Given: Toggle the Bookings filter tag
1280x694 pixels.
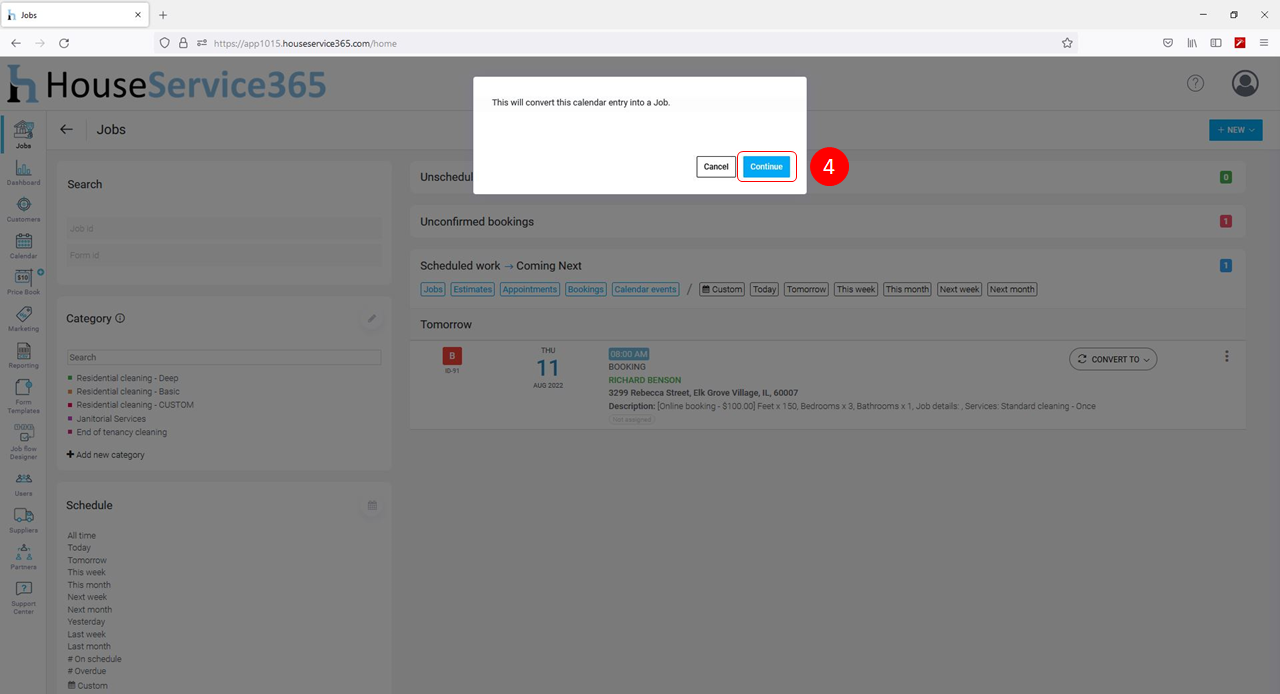Looking at the screenshot, I should pos(585,289).
